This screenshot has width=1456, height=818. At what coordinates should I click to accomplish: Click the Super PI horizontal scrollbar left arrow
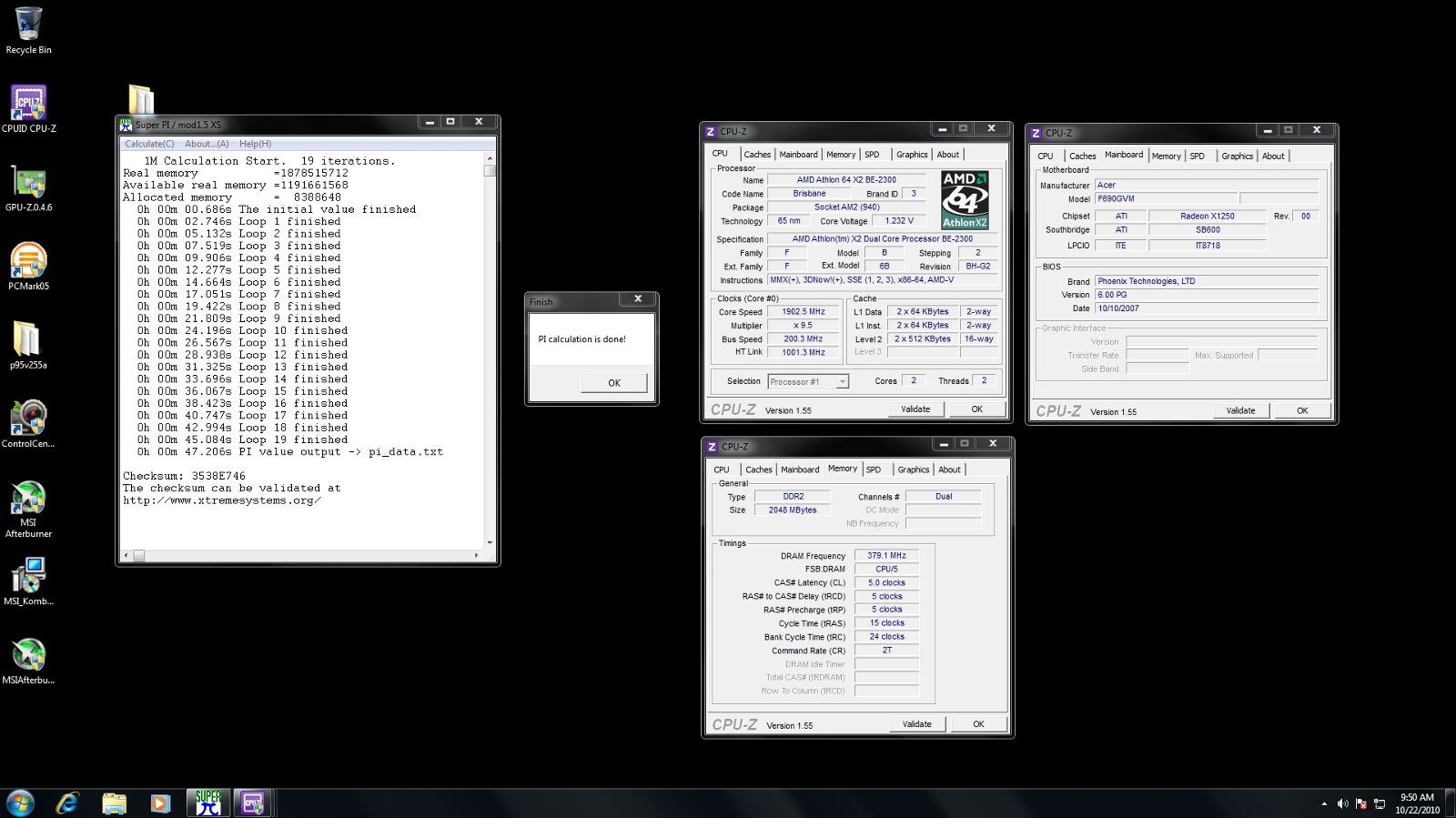point(126,554)
